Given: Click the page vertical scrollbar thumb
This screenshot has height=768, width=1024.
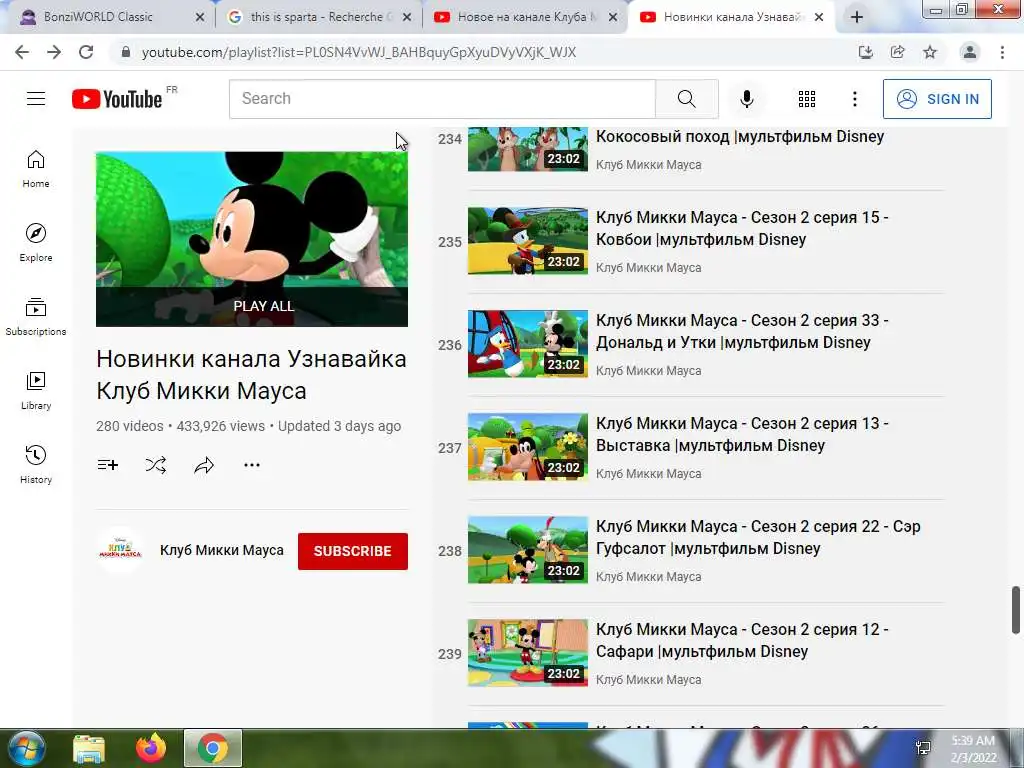Looking at the screenshot, I should click(x=1016, y=610).
